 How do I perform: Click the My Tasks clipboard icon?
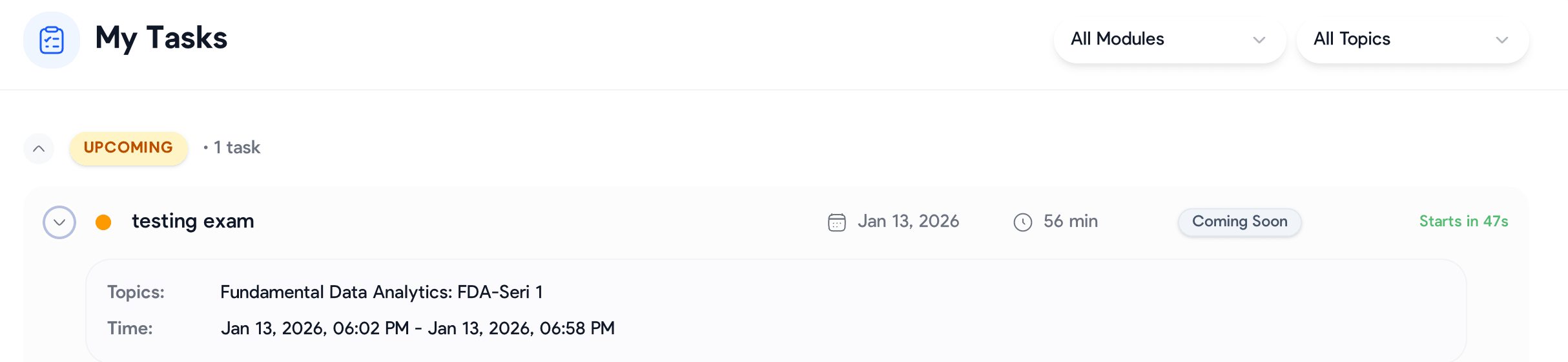click(x=52, y=40)
